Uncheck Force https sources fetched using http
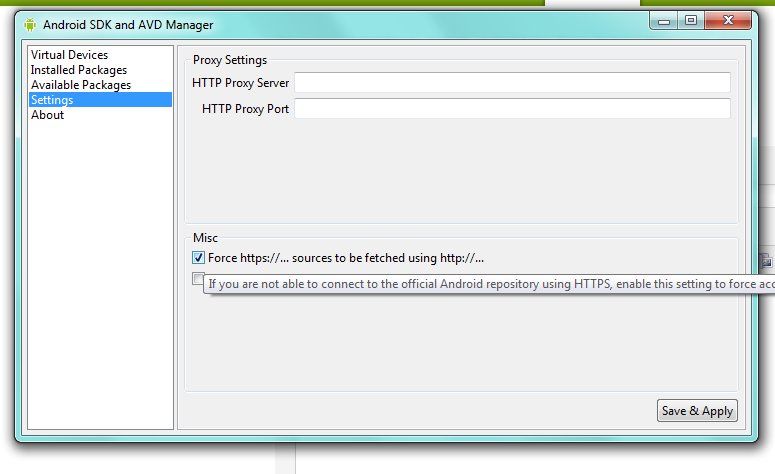Image resolution: width=775 pixels, height=474 pixels. 198,258
